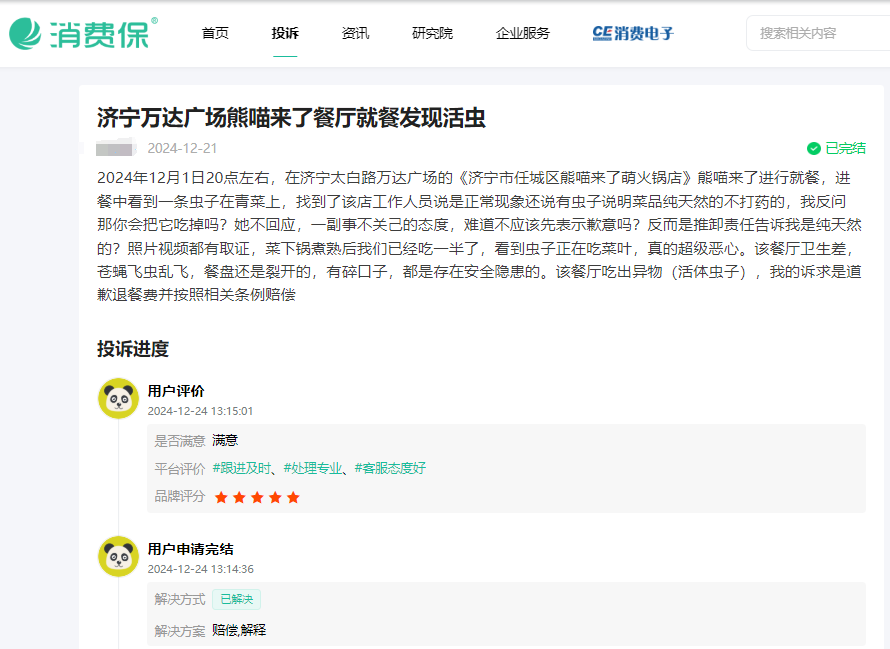The height and width of the screenshot is (649, 890).
Task: Click the green 已完结 checkmark icon
Action: tap(814, 149)
